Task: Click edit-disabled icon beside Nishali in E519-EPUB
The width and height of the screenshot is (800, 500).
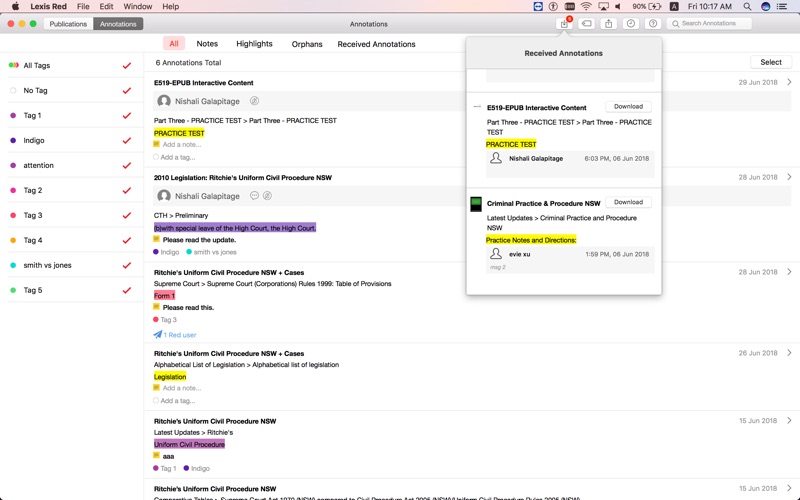Action: (254, 101)
